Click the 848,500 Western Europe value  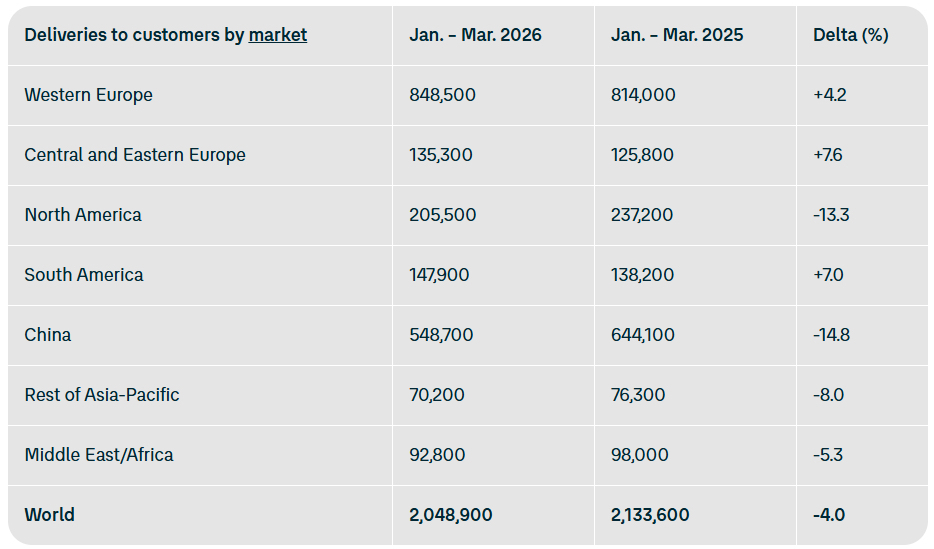click(442, 95)
